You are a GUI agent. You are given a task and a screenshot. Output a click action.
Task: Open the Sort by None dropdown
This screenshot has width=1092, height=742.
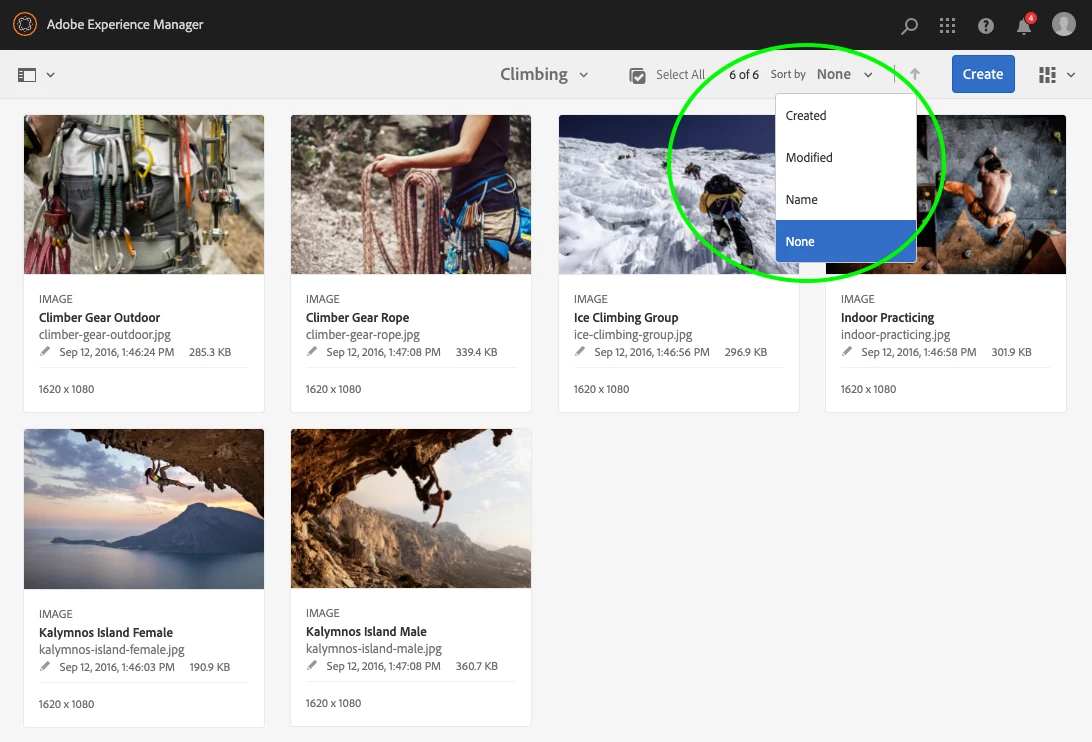tap(844, 74)
